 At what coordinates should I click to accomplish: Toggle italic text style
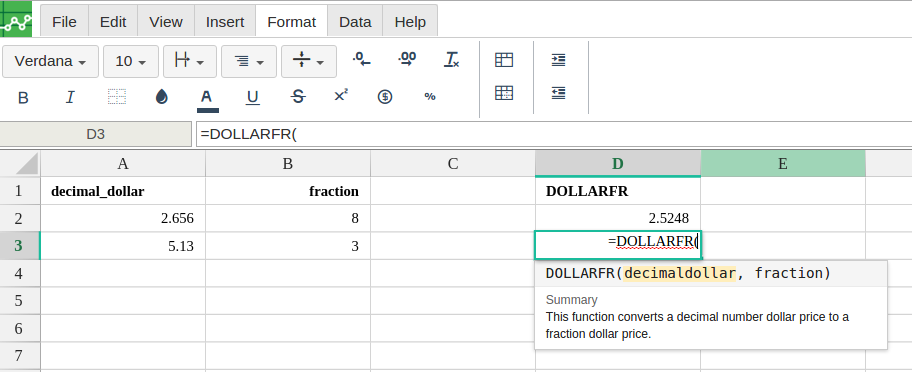70,97
